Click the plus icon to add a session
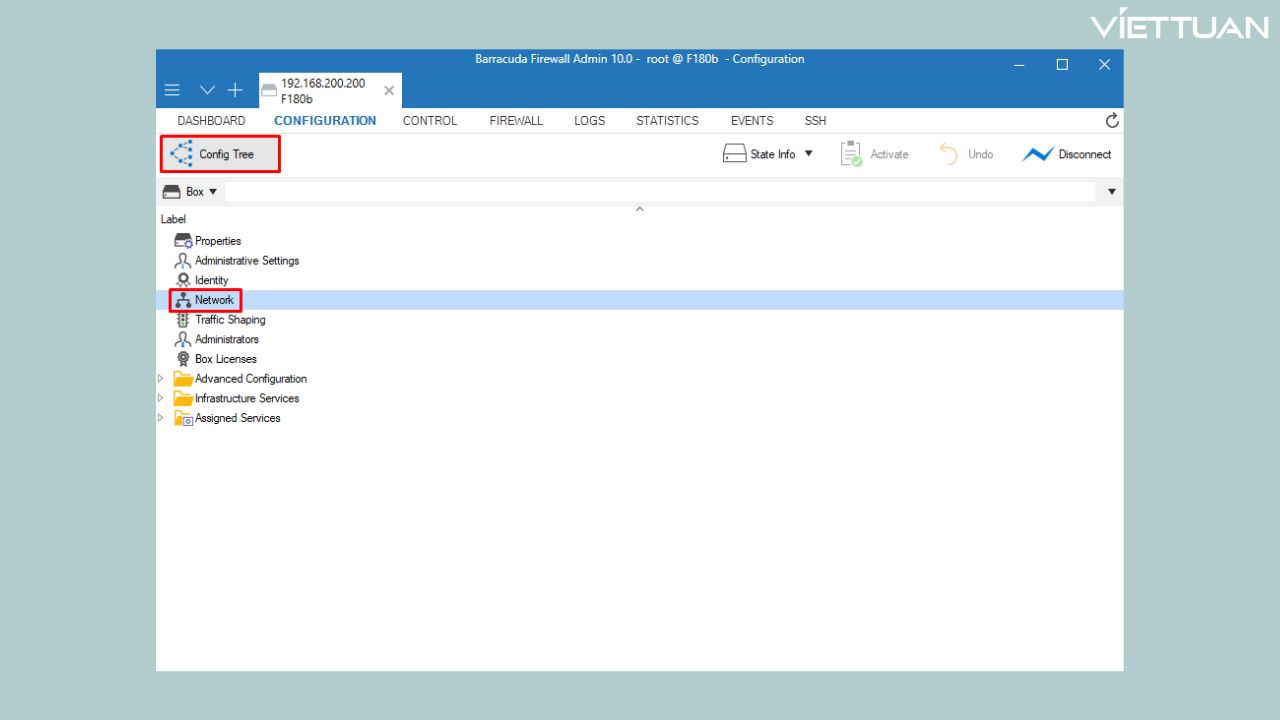The image size is (1280, 720). click(234, 89)
